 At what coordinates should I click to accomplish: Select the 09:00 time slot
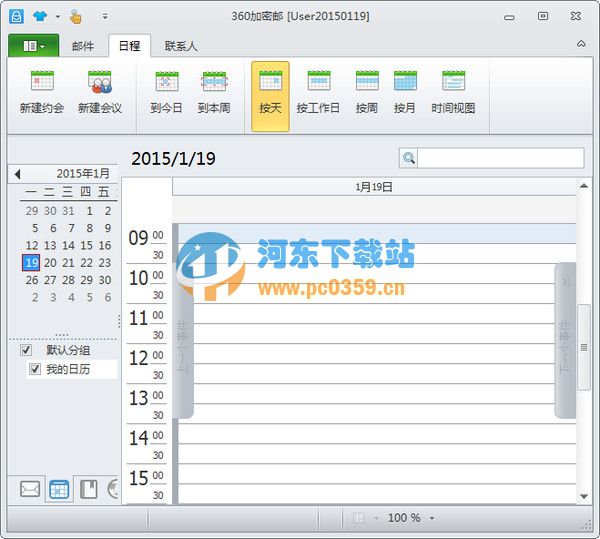pos(377,234)
